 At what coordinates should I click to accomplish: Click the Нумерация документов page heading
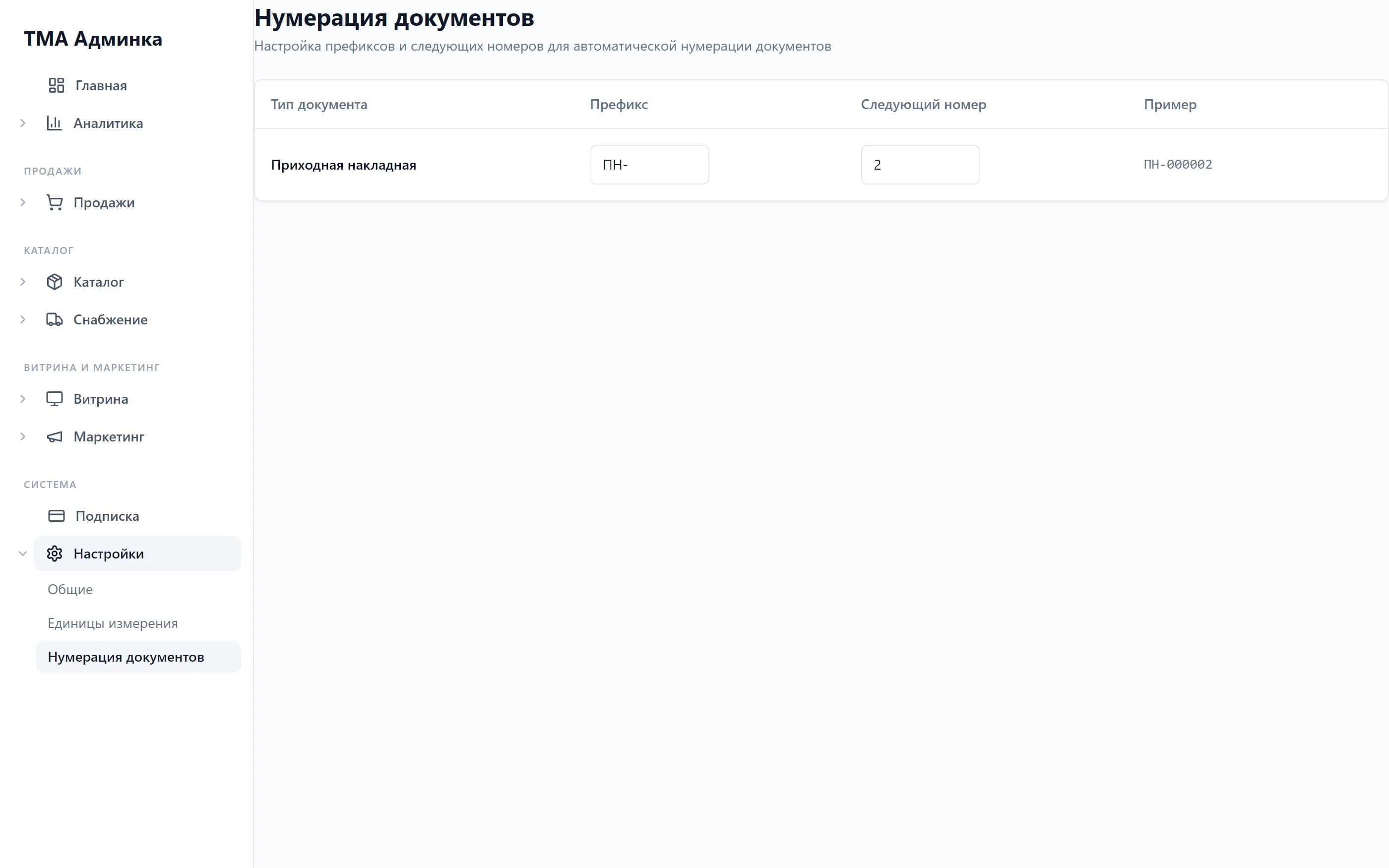[394, 18]
